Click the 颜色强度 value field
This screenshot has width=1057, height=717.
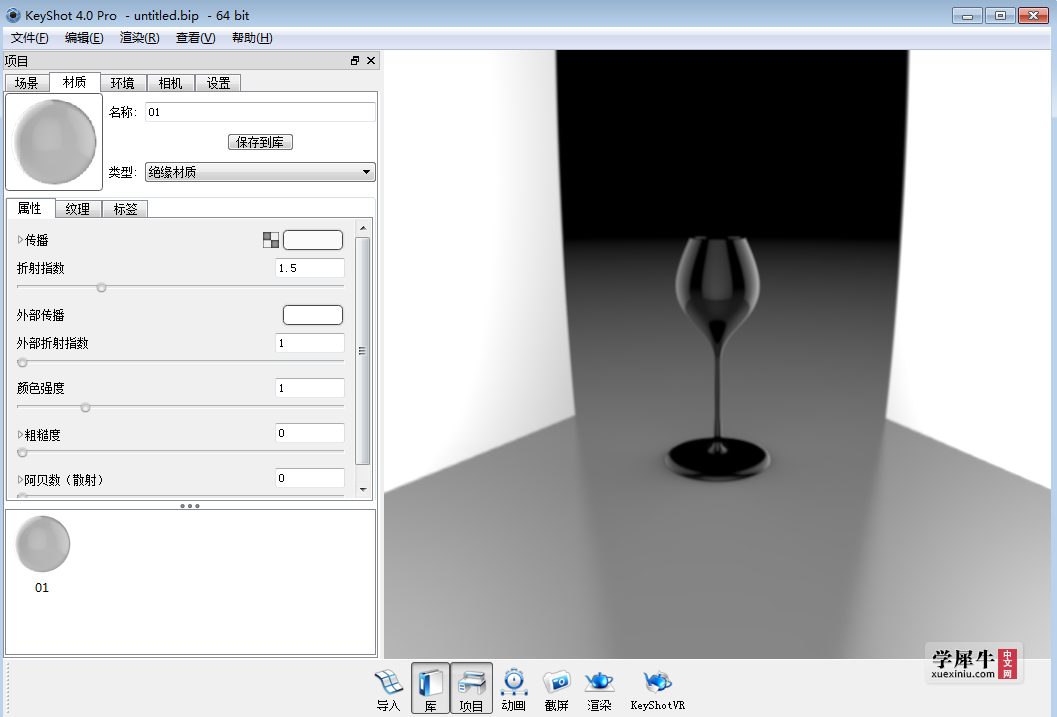pyautogui.click(x=310, y=388)
